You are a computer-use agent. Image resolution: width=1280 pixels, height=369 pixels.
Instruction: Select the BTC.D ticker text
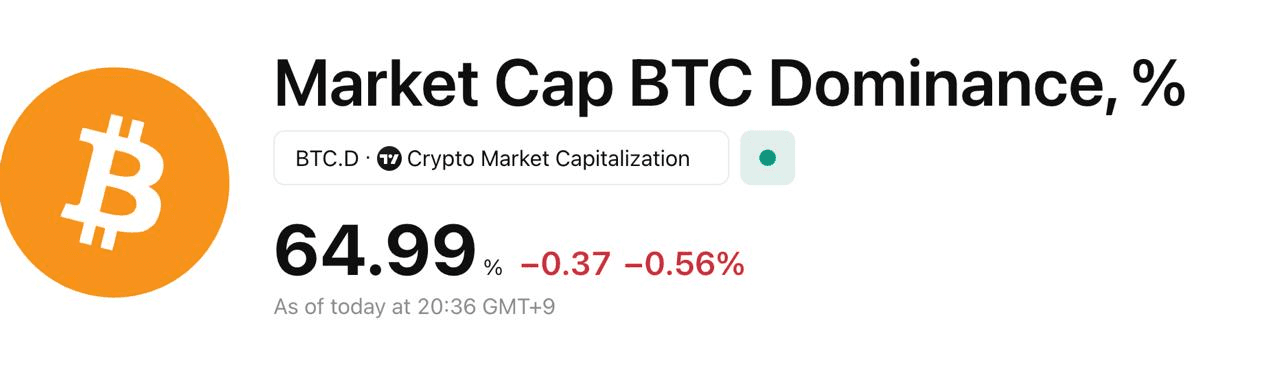[x=326, y=158]
